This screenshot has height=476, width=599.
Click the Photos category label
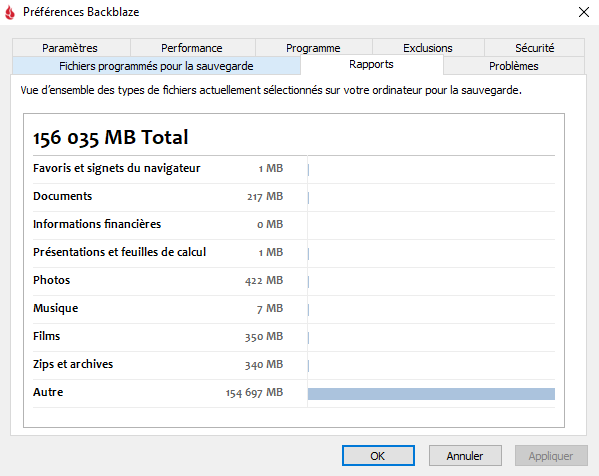tap(52, 280)
